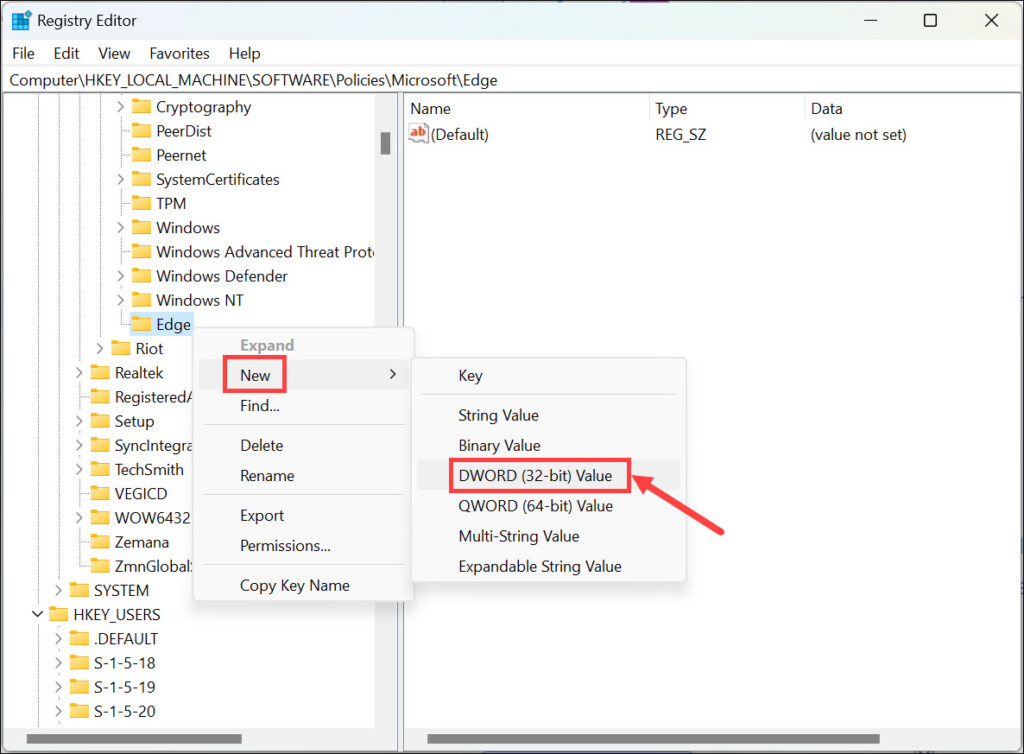Open the Edit menu
This screenshot has height=754, width=1024.
[x=66, y=54]
